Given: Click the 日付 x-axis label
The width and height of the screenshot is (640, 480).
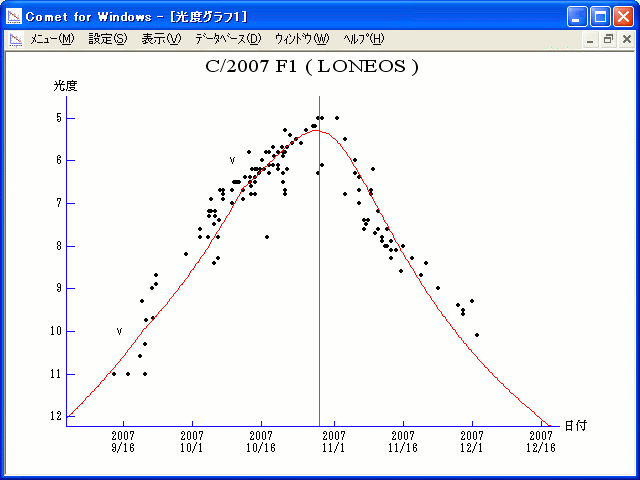Looking at the screenshot, I should 576,426.
